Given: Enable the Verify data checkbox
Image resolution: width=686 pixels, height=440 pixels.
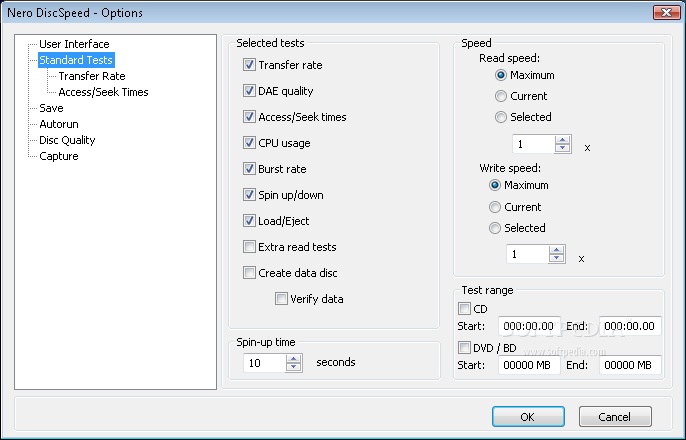Looking at the screenshot, I should point(281,299).
